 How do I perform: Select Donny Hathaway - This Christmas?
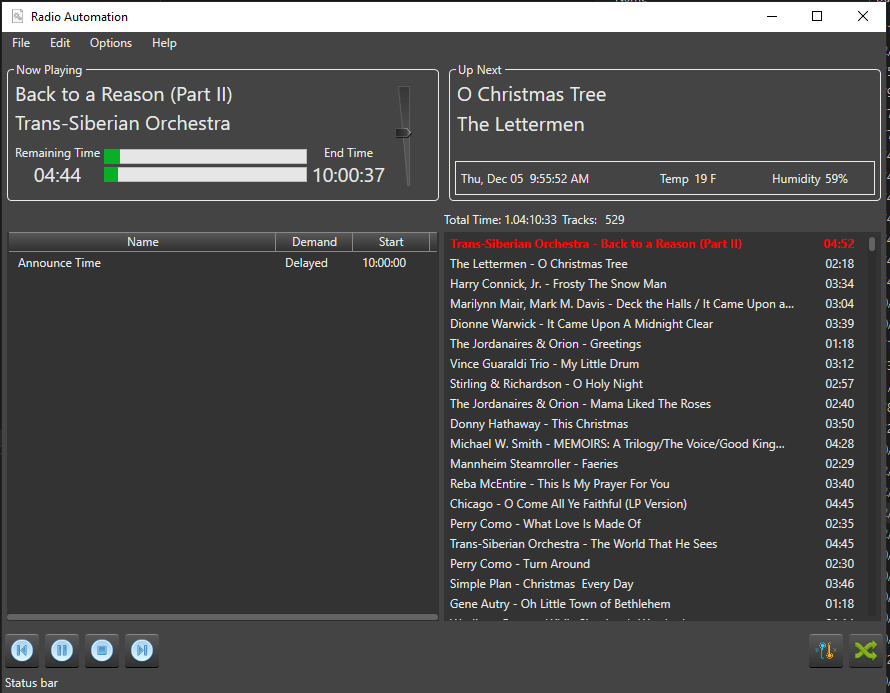pos(653,424)
